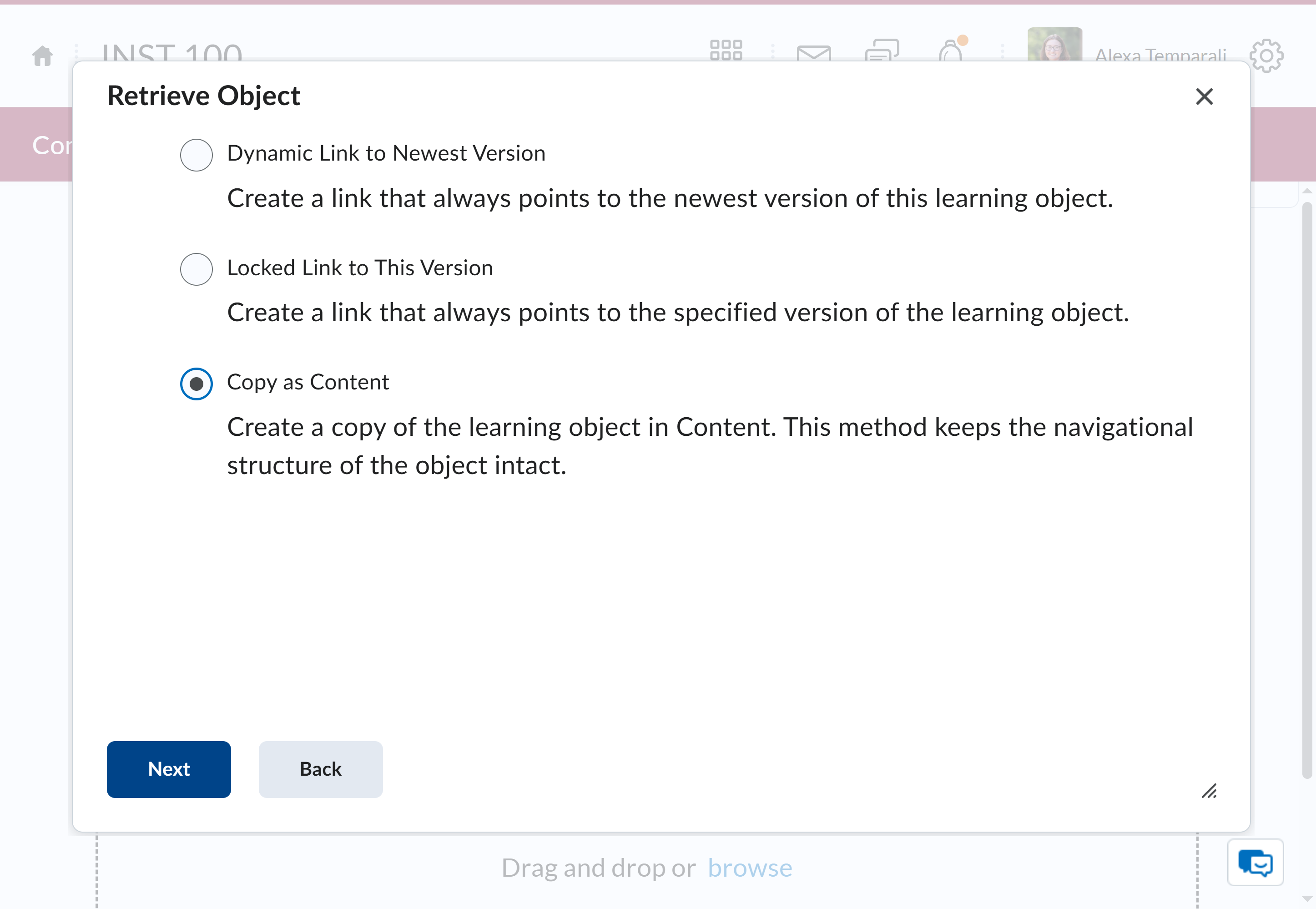Open the notifications bell icon
1316x909 pixels.
tap(951, 50)
